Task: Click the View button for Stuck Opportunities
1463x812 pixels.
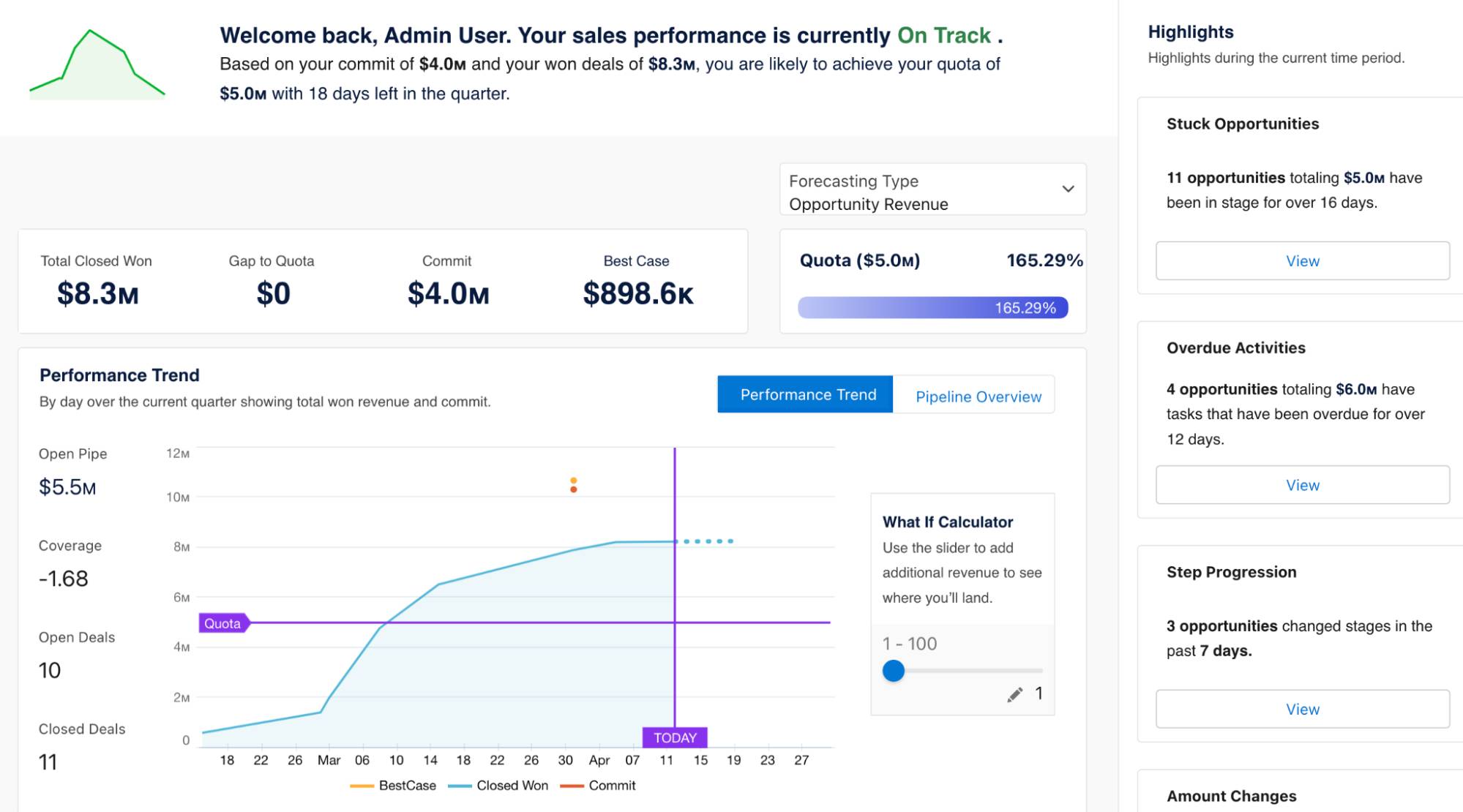Action: (x=1302, y=260)
